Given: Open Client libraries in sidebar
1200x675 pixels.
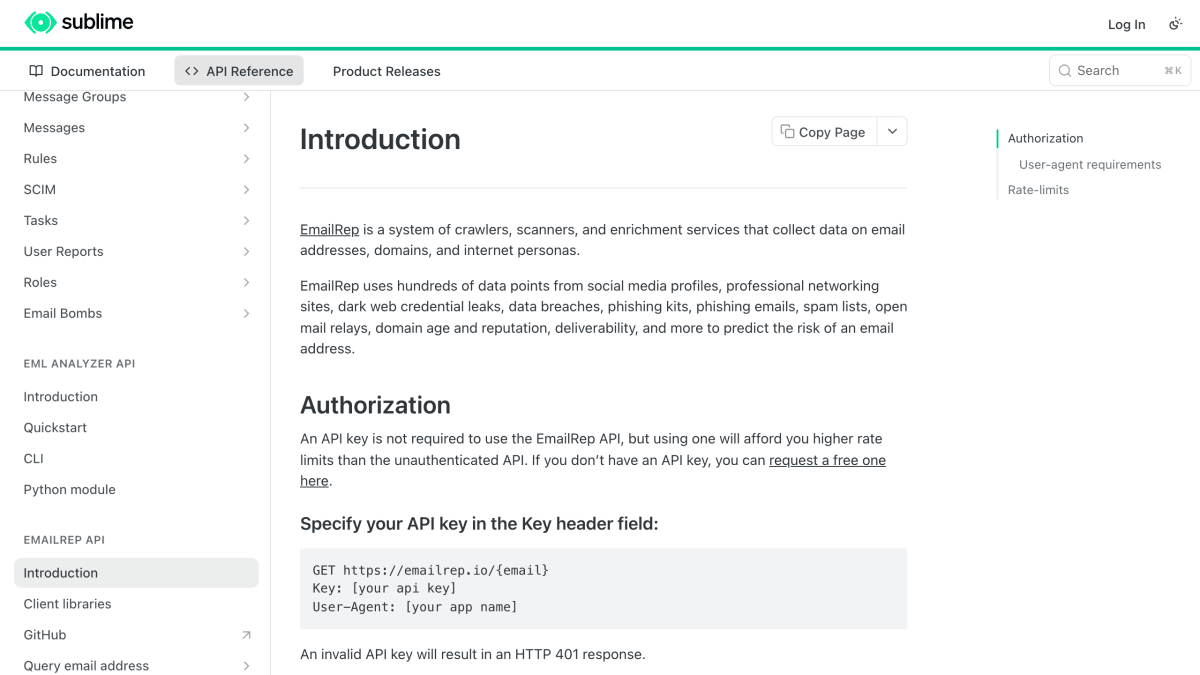Looking at the screenshot, I should [x=136, y=604].
